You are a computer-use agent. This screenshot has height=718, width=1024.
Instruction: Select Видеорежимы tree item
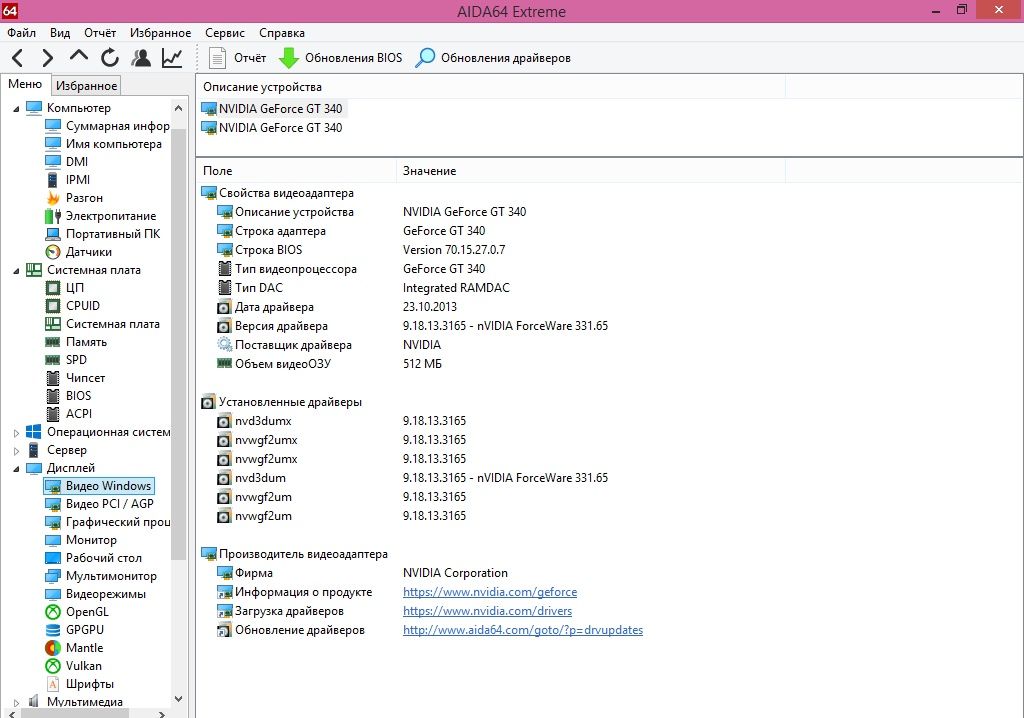coord(95,594)
